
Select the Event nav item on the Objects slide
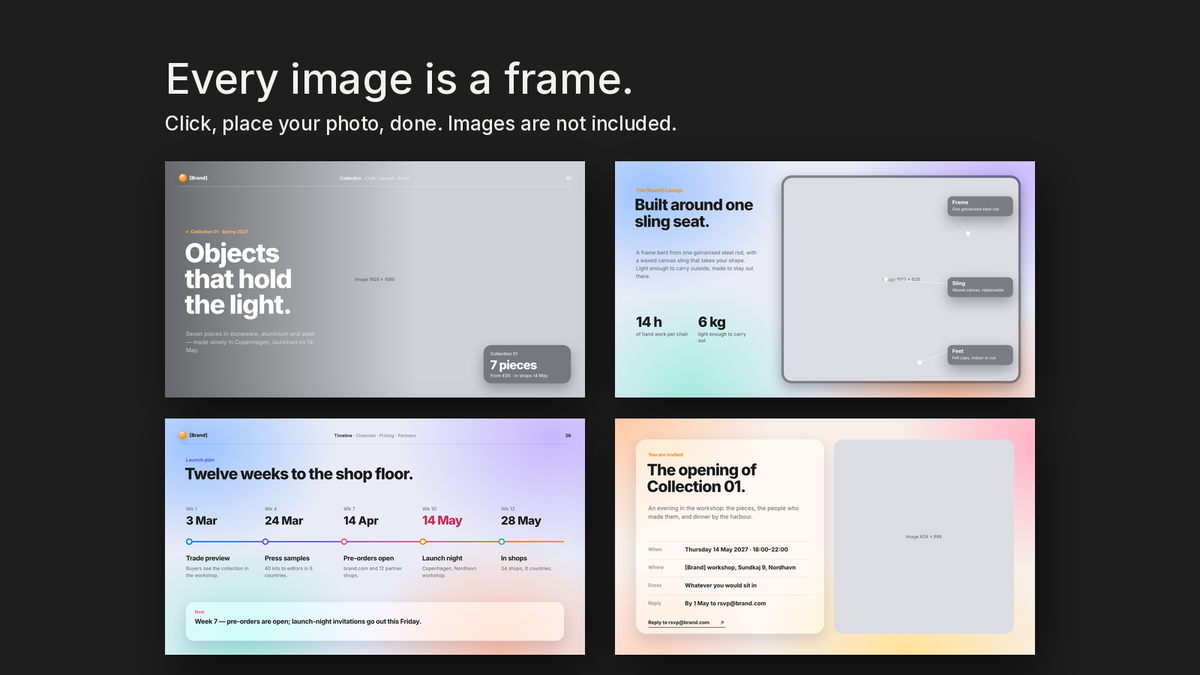[404, 178]
